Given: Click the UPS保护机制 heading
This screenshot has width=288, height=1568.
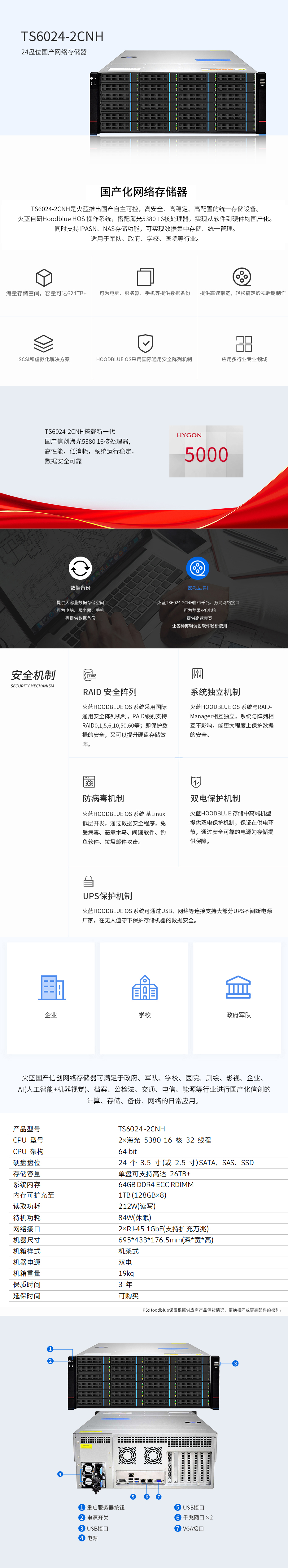Looking at the screenshot, I should point(107,896).
